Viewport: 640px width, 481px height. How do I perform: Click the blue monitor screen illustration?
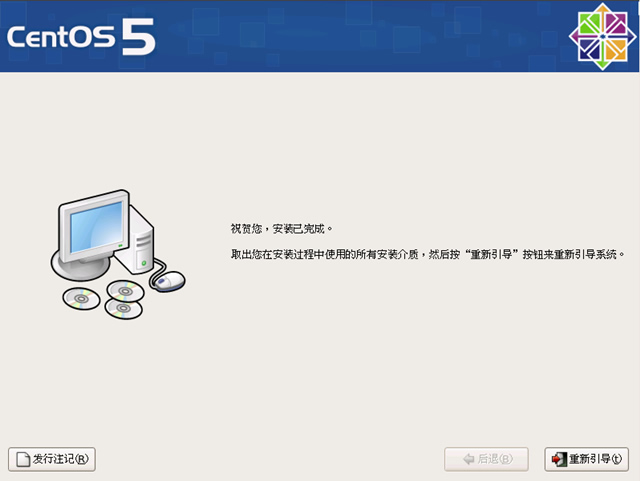[x=96, y=227]
